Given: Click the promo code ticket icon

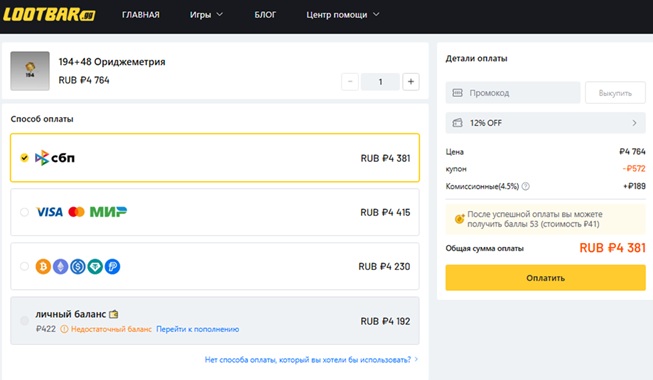Looking at the screenshot, I should point(457,92).
